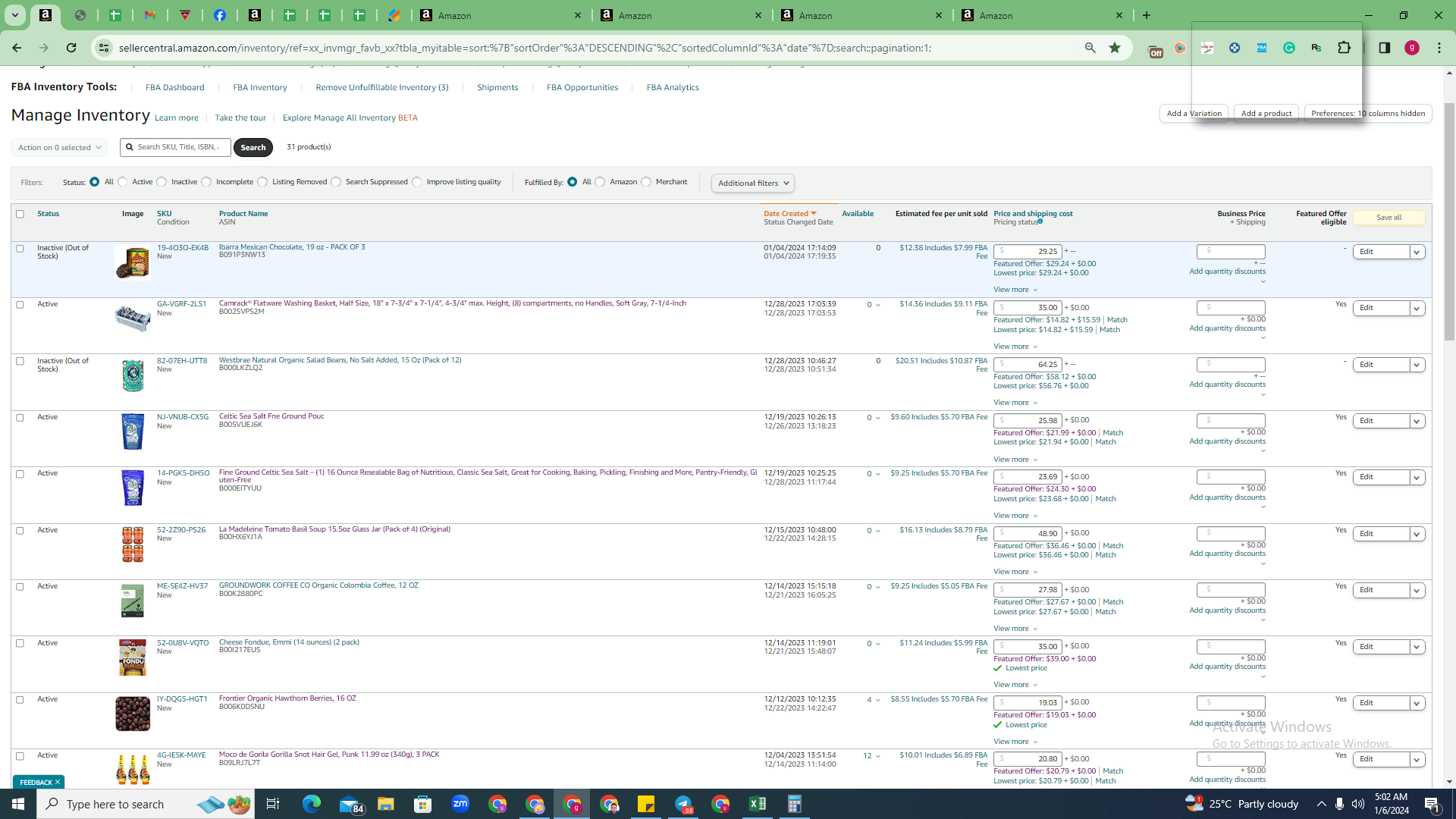The height and width of the screenshot is (819, 1456).
Task: Choose Fulfilled By Merchant radio option
Action: (x=646, y=182)
